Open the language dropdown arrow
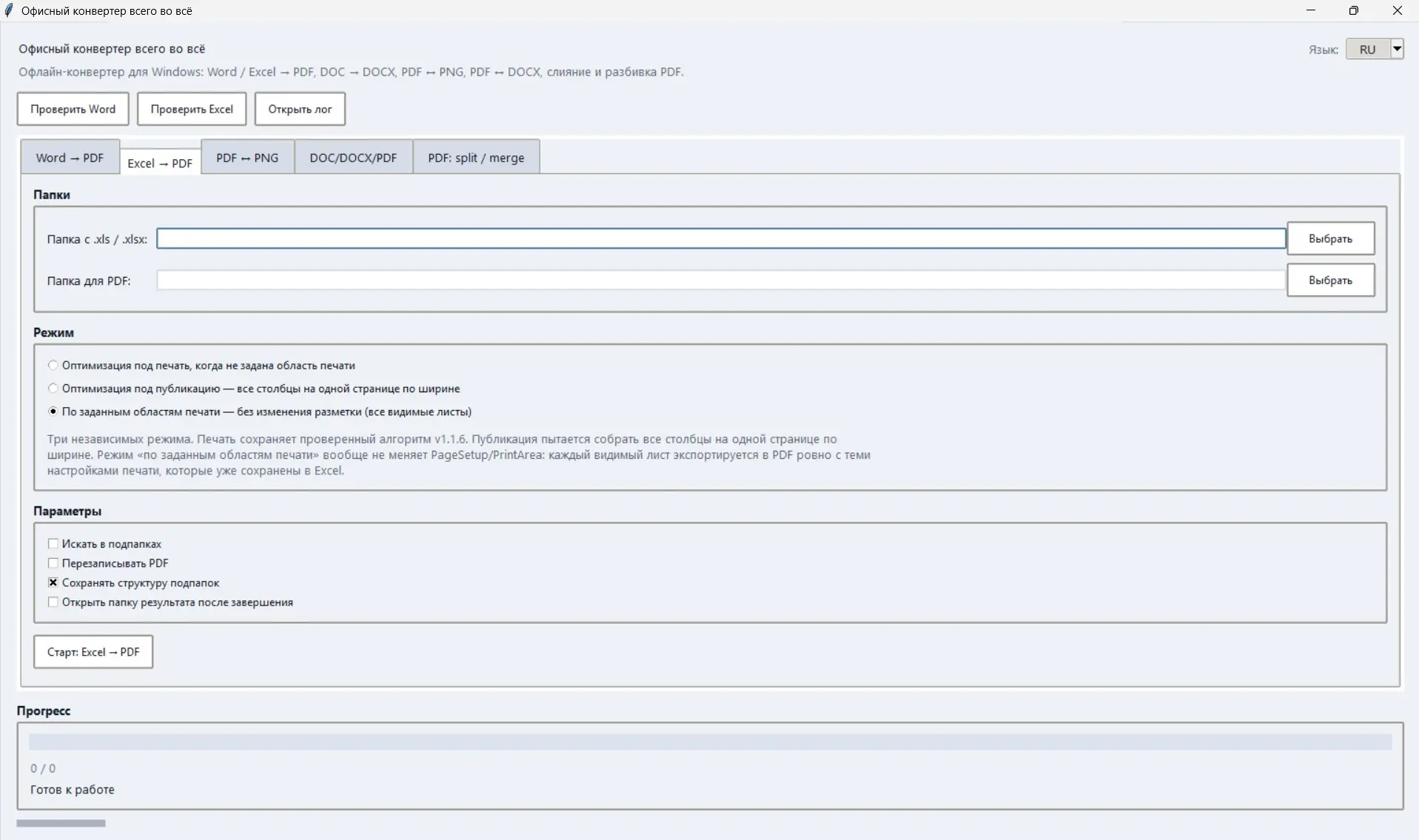Viewport: 1419px width, 840px height. tap(1397, 49)
